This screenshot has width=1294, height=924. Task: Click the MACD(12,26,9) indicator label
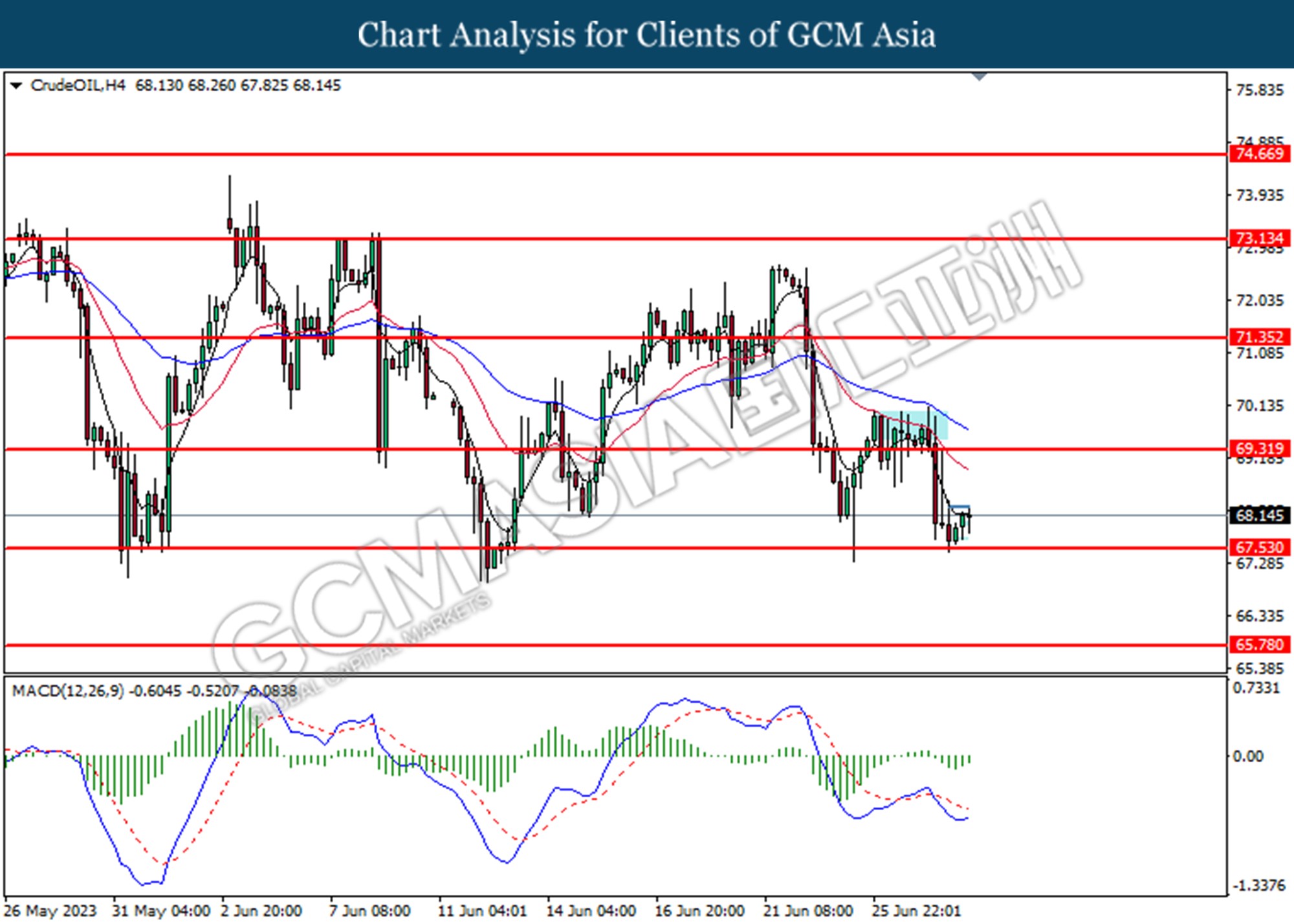pos(67,691)
